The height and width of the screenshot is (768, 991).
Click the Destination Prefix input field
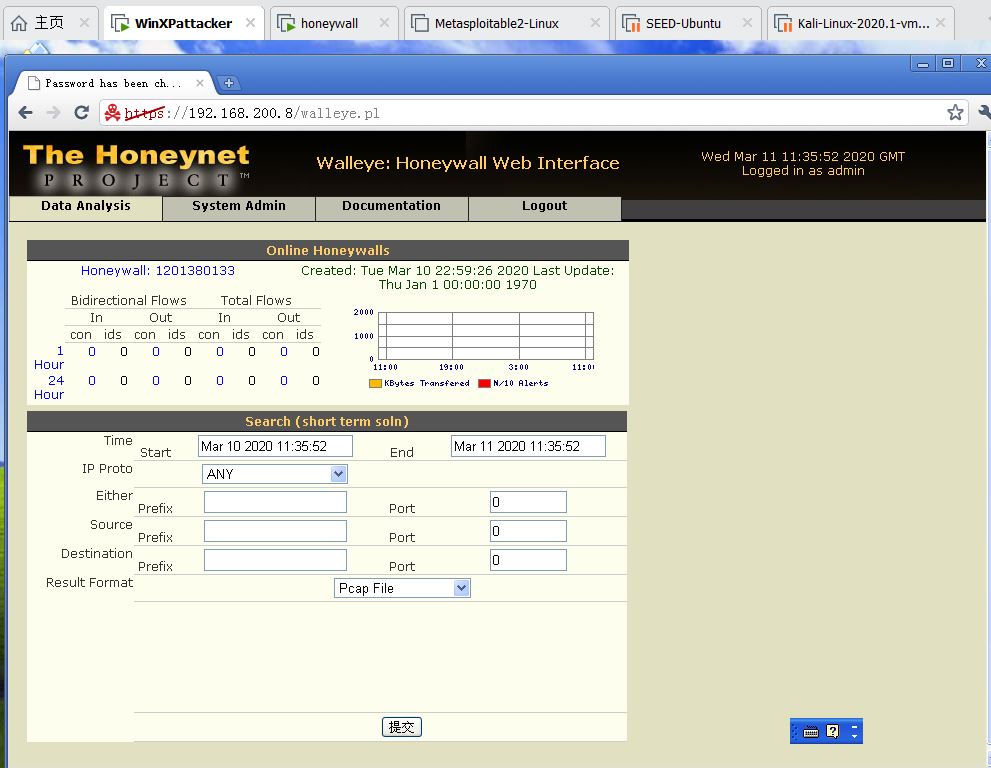click(275, 560)
